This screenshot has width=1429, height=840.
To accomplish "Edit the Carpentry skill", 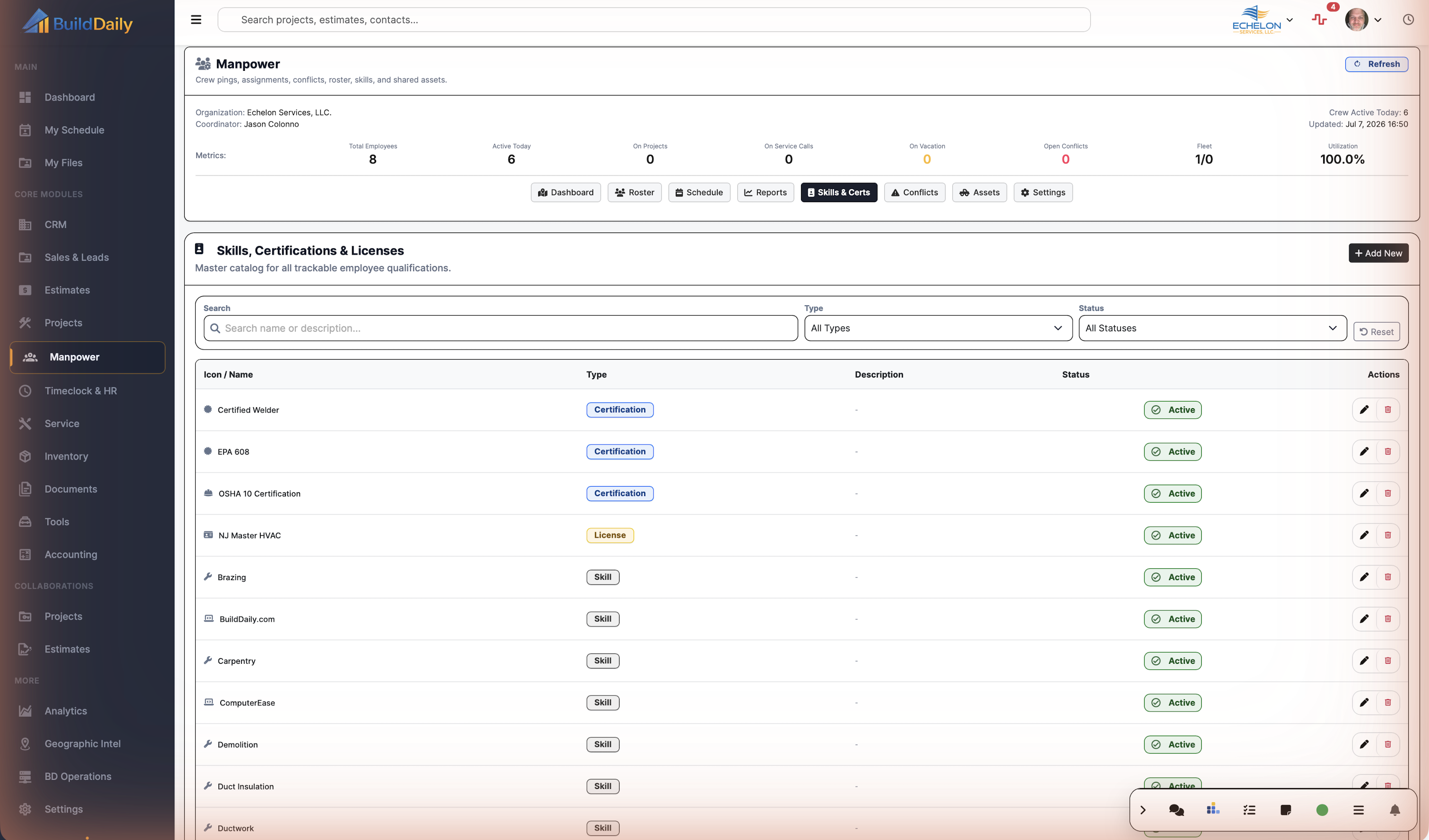I will (1364, 661).
